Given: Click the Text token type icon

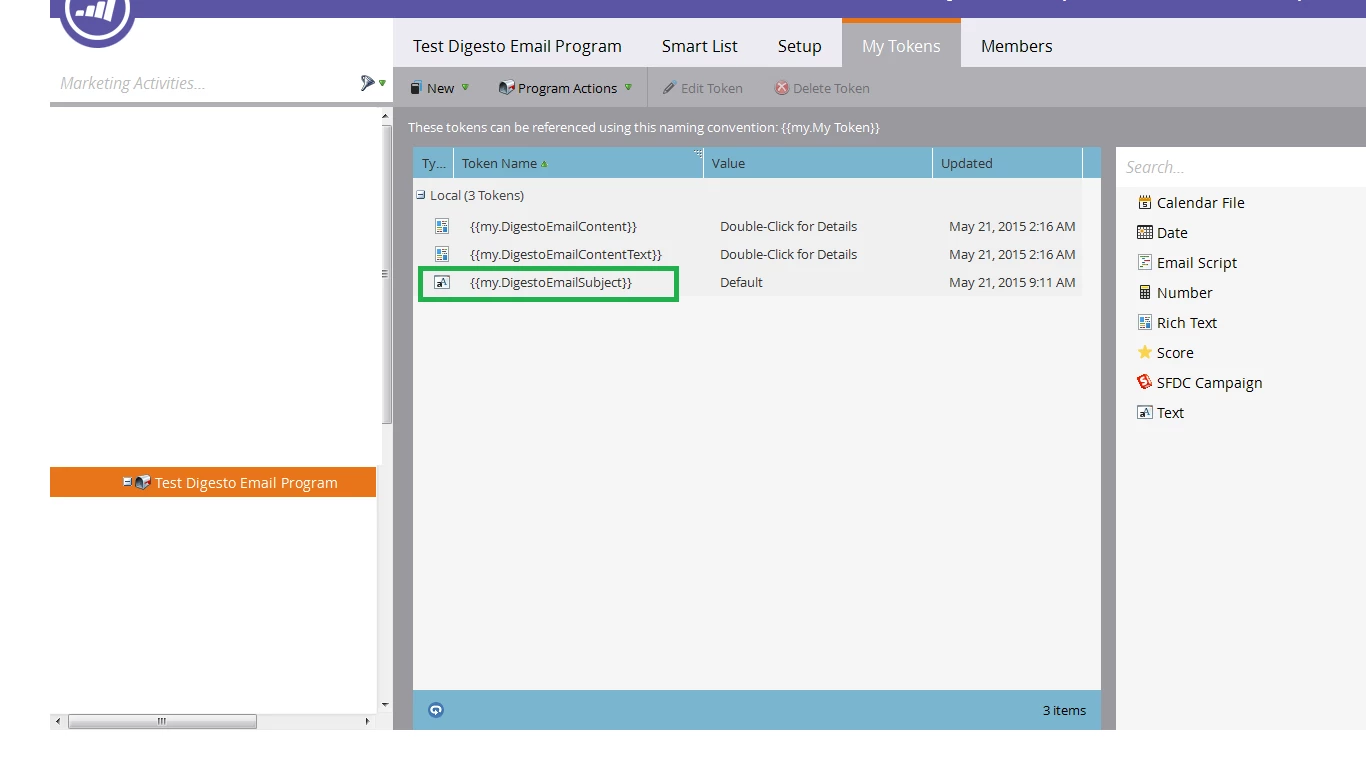Looking at the screenshot, I should click(1145, 412).
